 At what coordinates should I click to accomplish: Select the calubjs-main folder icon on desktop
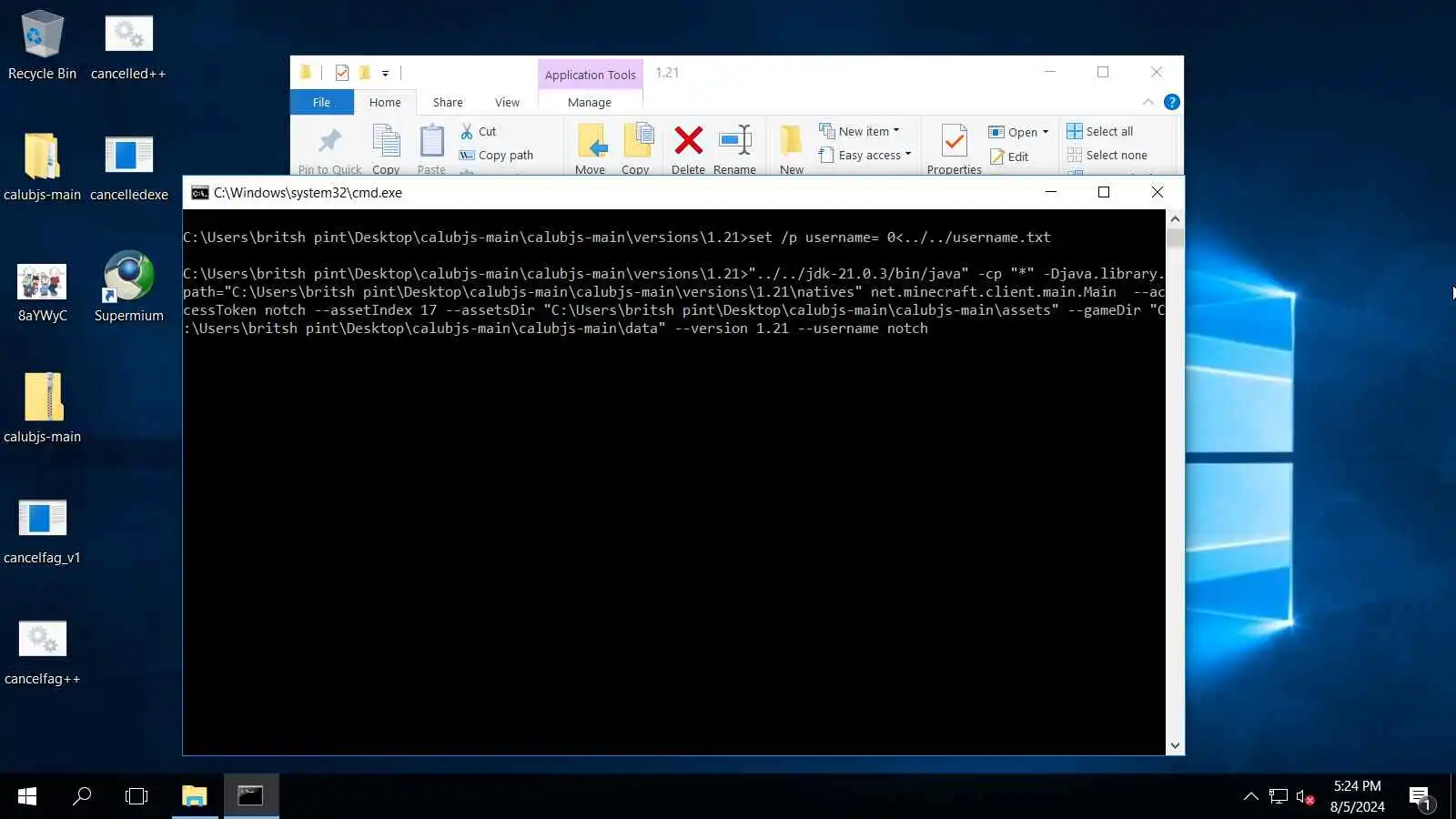[x=42, y=167]
